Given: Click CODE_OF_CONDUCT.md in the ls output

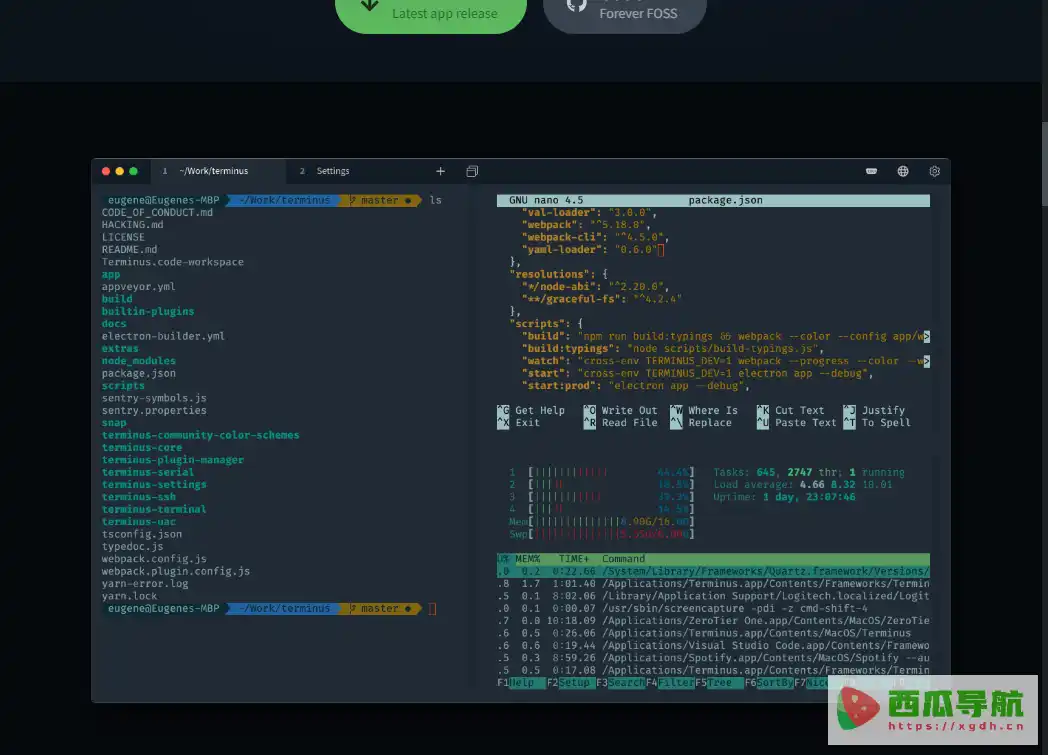Looking at the screenshot, I should pos(157,212).
